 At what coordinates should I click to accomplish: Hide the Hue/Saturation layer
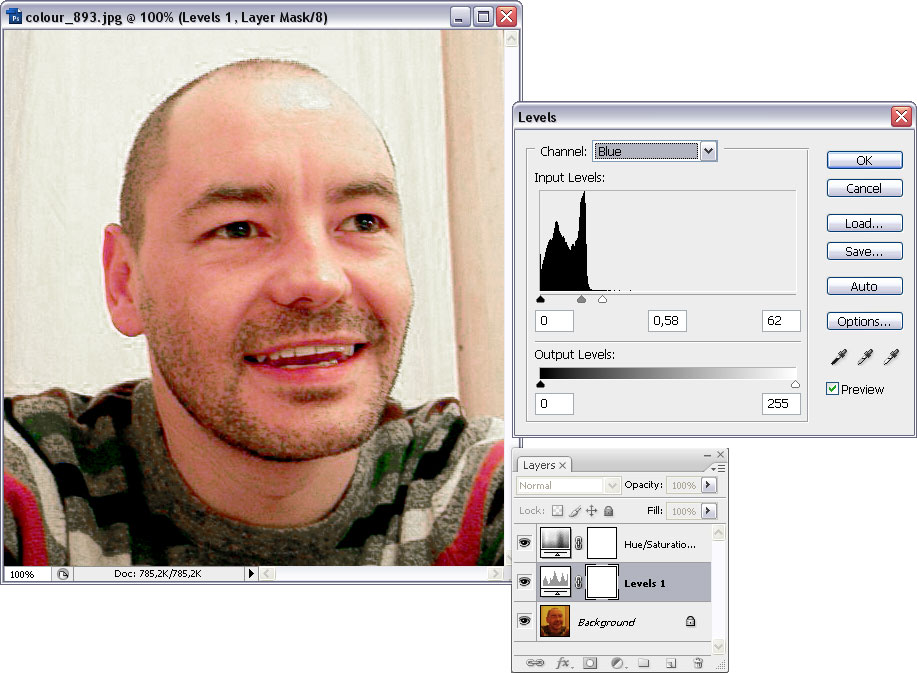pos(525,543)
